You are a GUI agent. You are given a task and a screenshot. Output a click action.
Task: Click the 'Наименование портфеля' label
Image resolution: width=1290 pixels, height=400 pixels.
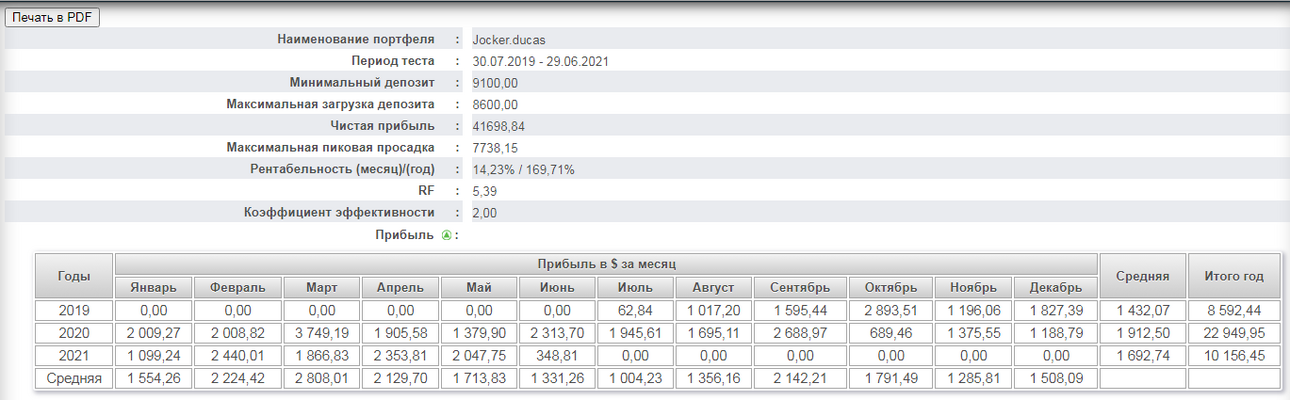tap(355, 39)
